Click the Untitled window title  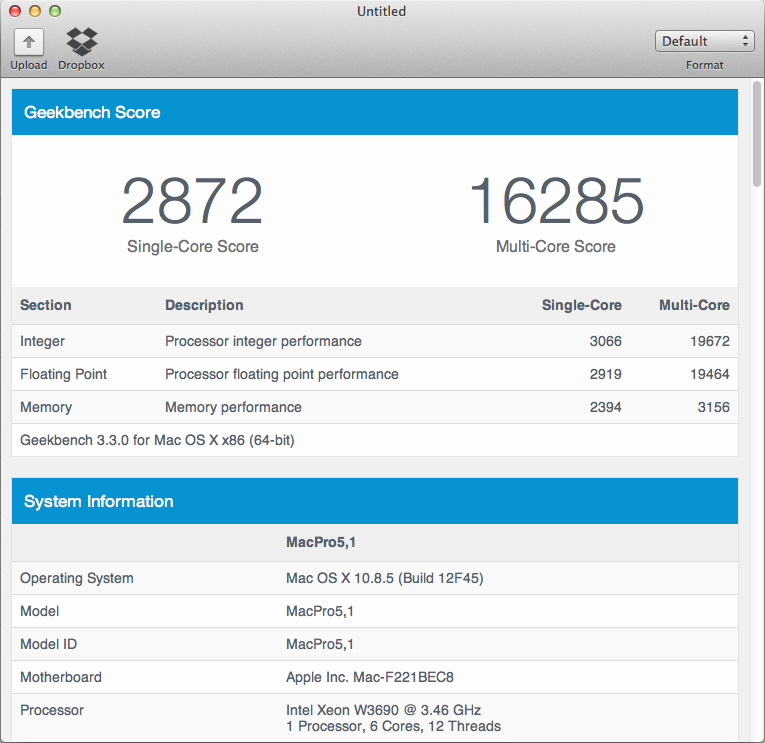click(382, 11)
